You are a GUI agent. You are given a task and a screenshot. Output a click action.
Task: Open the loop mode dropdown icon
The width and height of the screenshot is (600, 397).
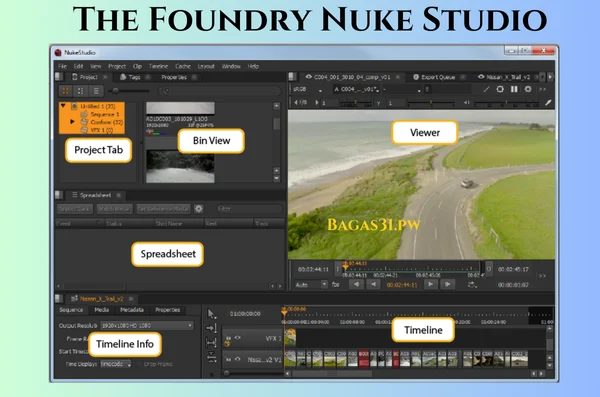pyautogui.click(x=472, y=285)
